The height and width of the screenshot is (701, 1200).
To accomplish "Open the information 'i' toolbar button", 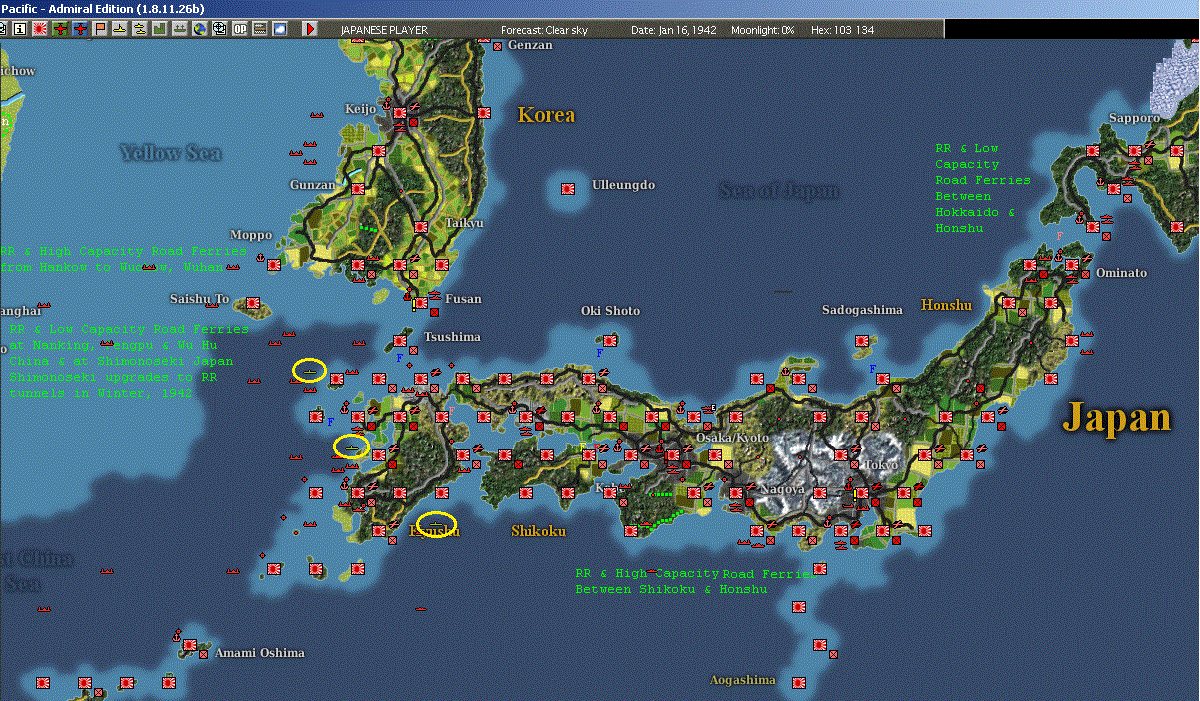I will coord(19,29).
